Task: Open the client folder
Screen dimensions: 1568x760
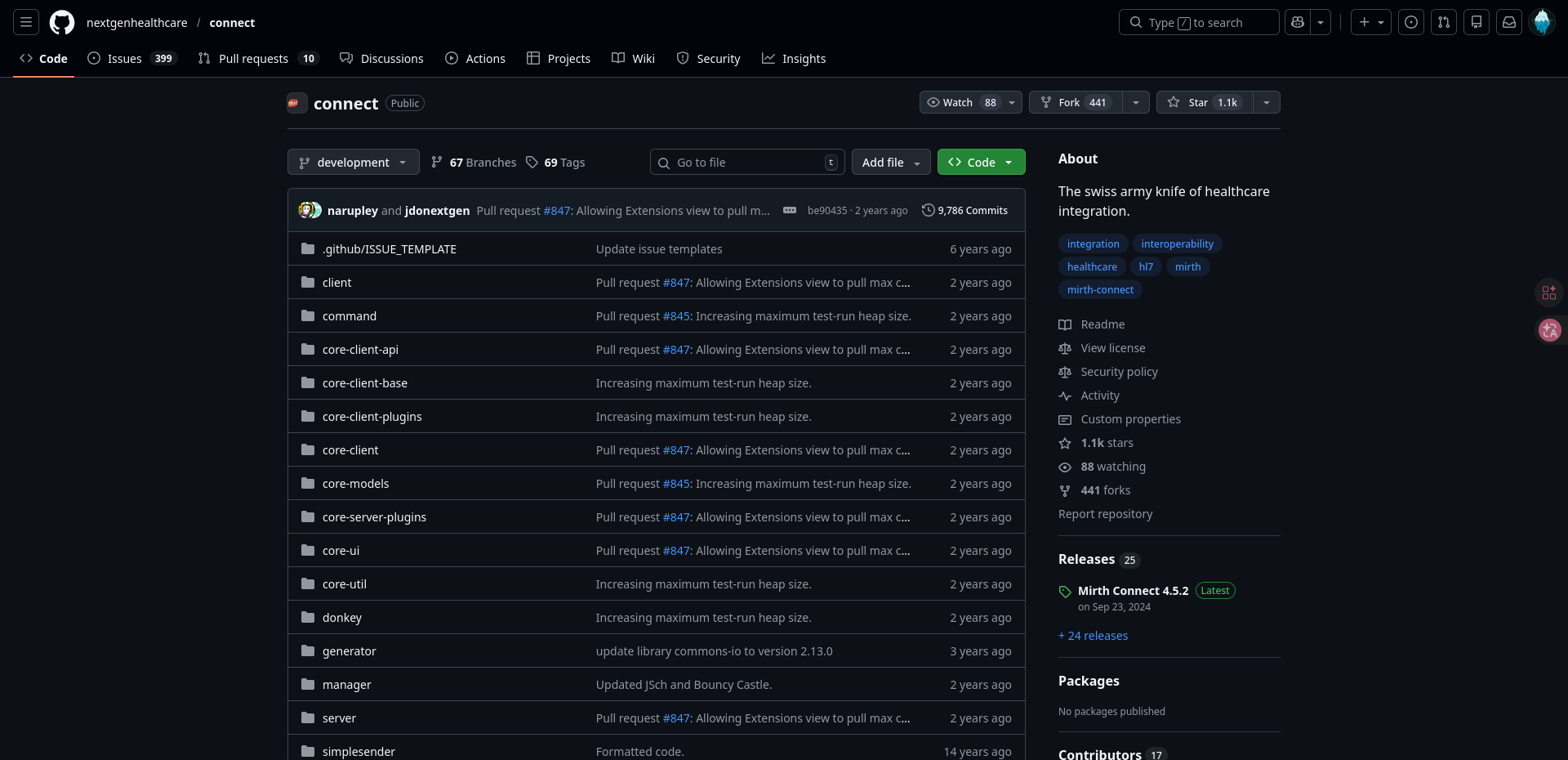Action: tap(337, 283)
